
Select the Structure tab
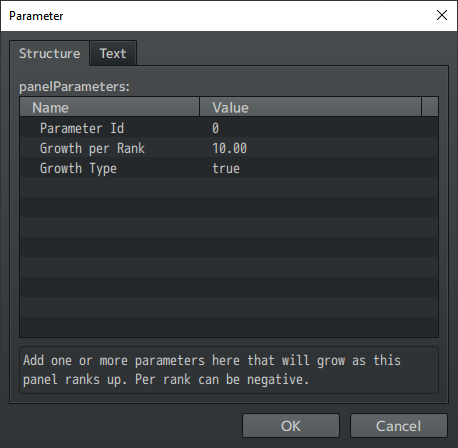[x=49, y=53]
